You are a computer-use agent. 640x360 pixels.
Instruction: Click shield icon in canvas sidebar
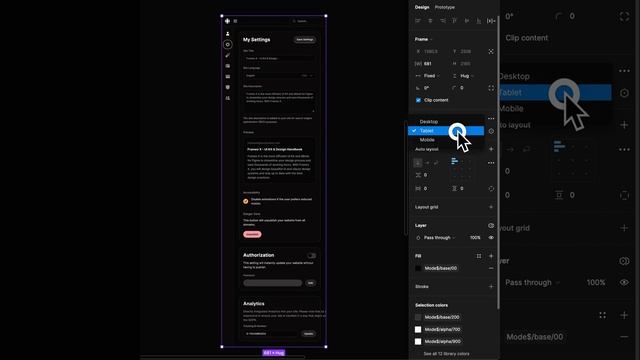tap(228, 87)
